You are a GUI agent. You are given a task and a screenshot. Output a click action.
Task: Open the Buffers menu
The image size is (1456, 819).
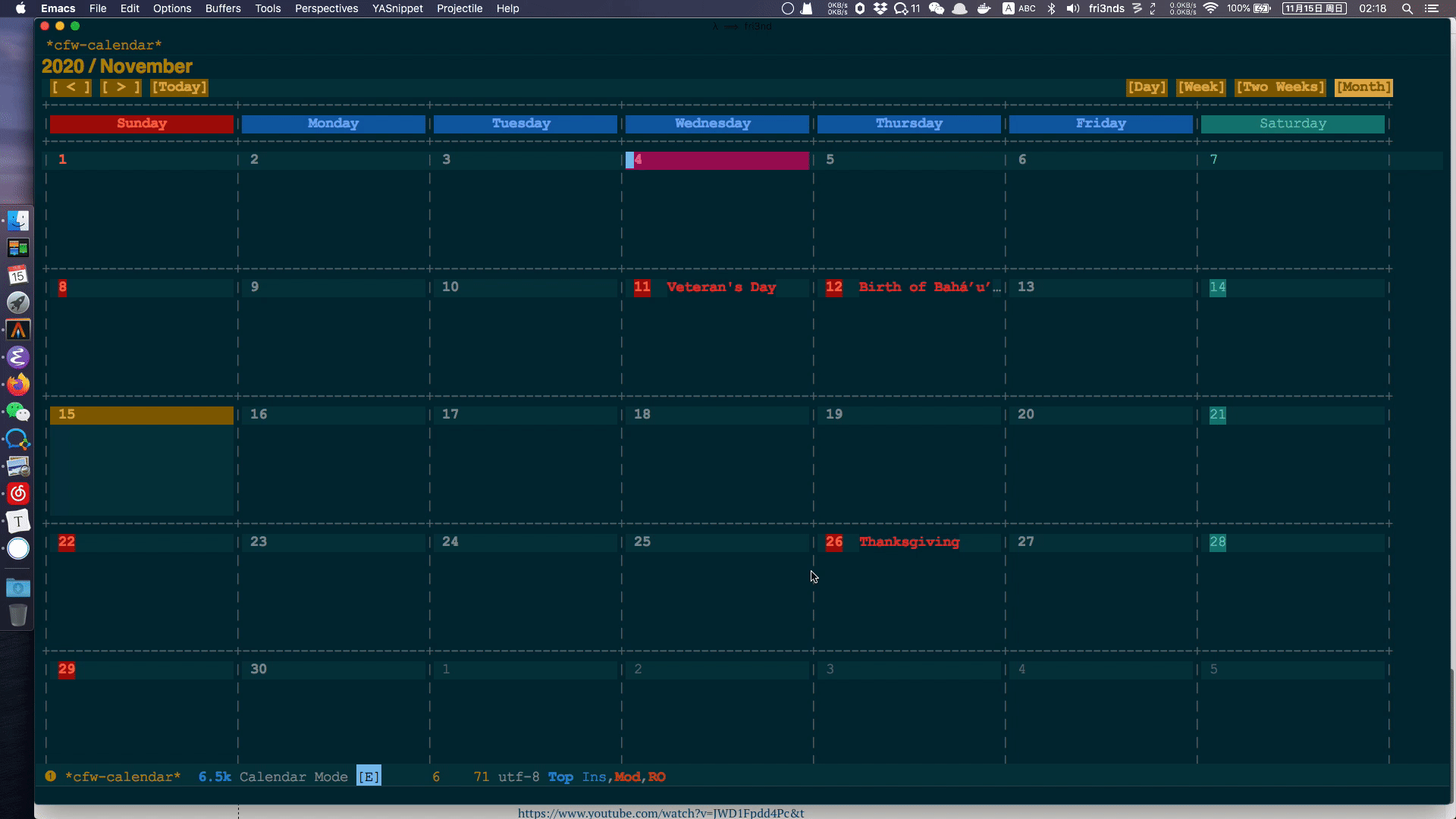222,8
